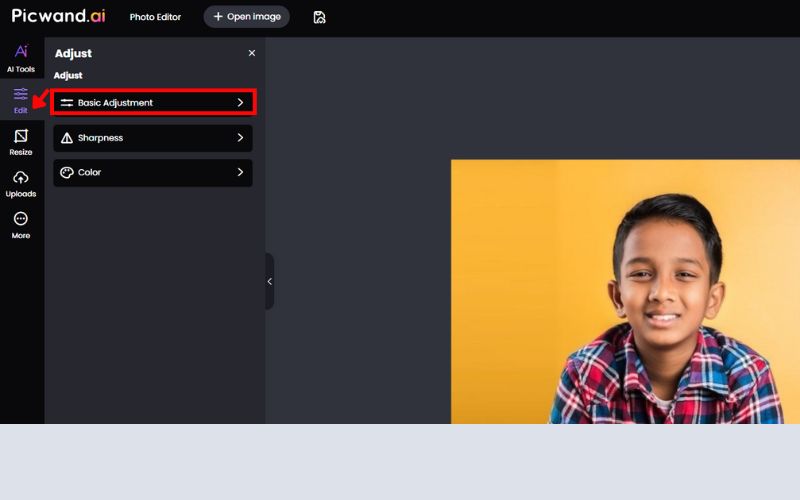
Task: Expand the Sharpness chevron arrow
Action: [240, 138]
